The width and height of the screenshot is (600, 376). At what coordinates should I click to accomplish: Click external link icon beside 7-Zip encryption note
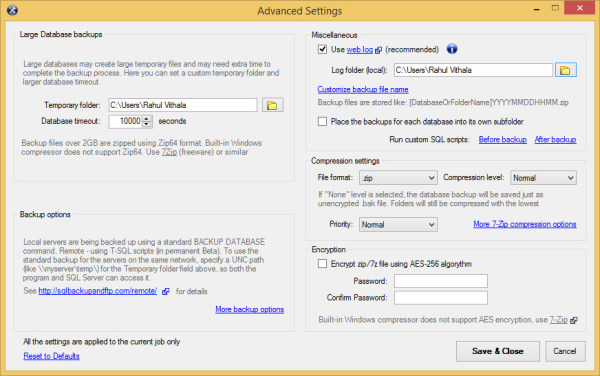tap(573, 320)
